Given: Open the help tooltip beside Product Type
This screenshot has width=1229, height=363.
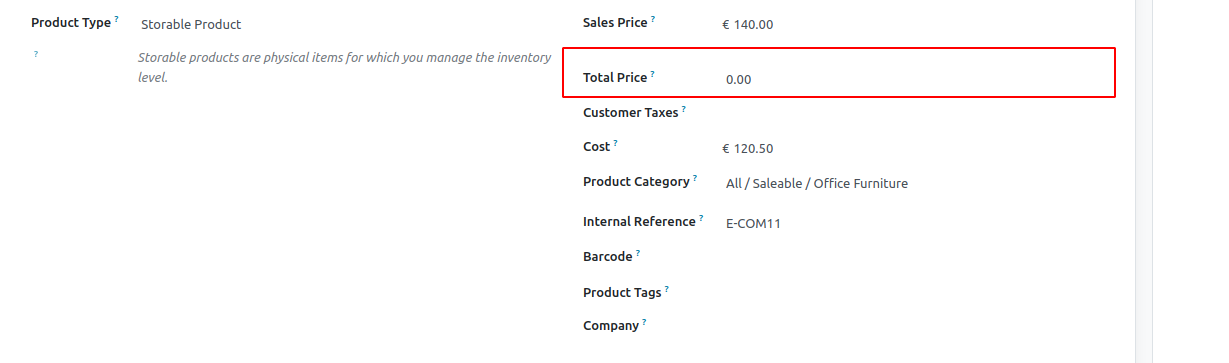Looking at the screenshot, I should click(x=116, y=19).
